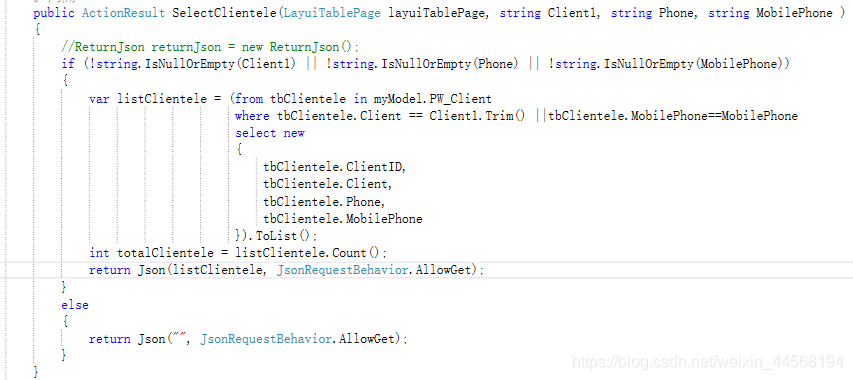853x380 pixels.
Task: Click 'Json(listClientele,' in the return statement
Action: [x=202, y=270]
